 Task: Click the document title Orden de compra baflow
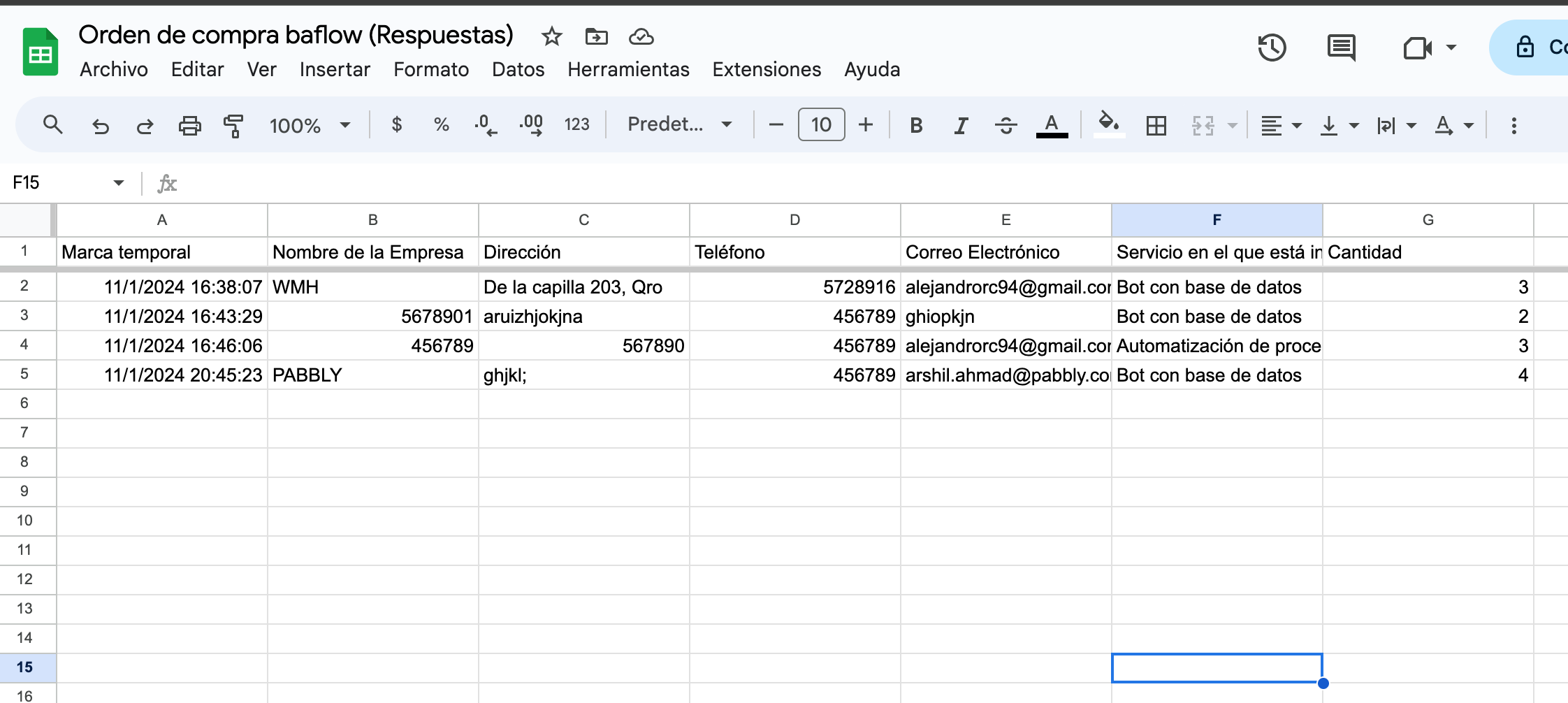click(x=296, y=35)
